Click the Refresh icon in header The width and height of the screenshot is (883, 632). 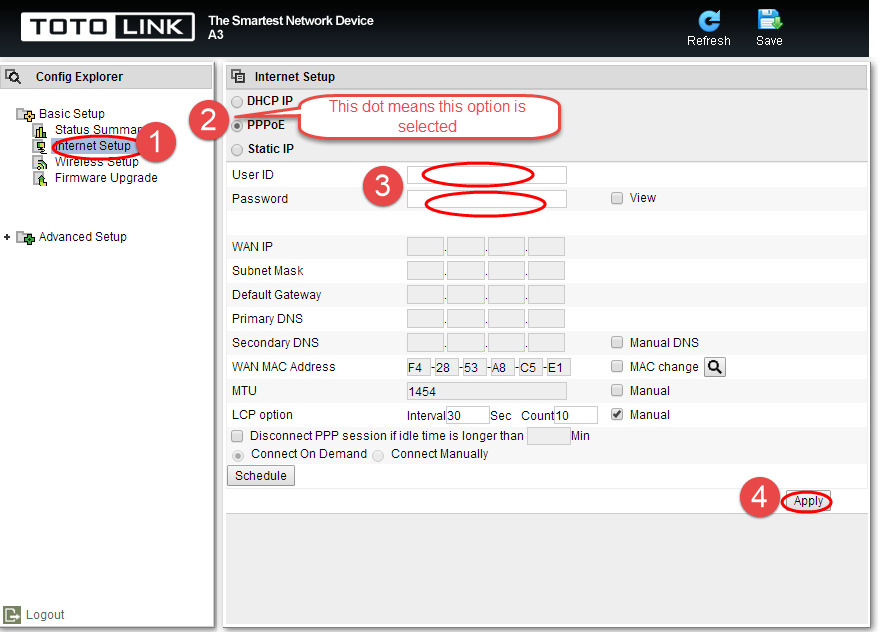pyautogui.click(x=708, y=21)
